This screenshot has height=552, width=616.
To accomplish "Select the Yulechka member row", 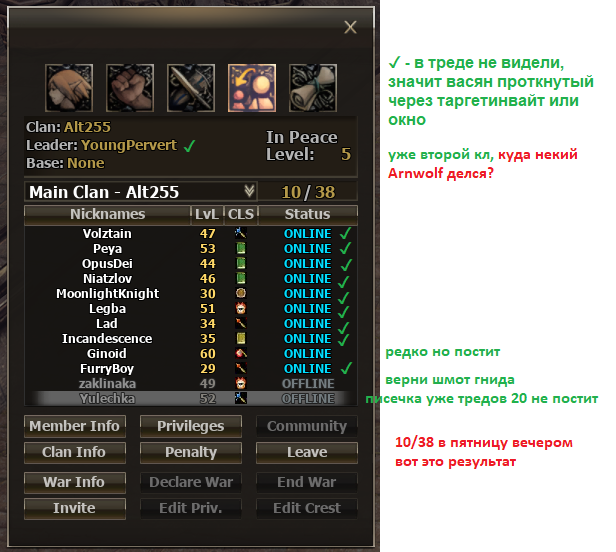I will (191, 398).
